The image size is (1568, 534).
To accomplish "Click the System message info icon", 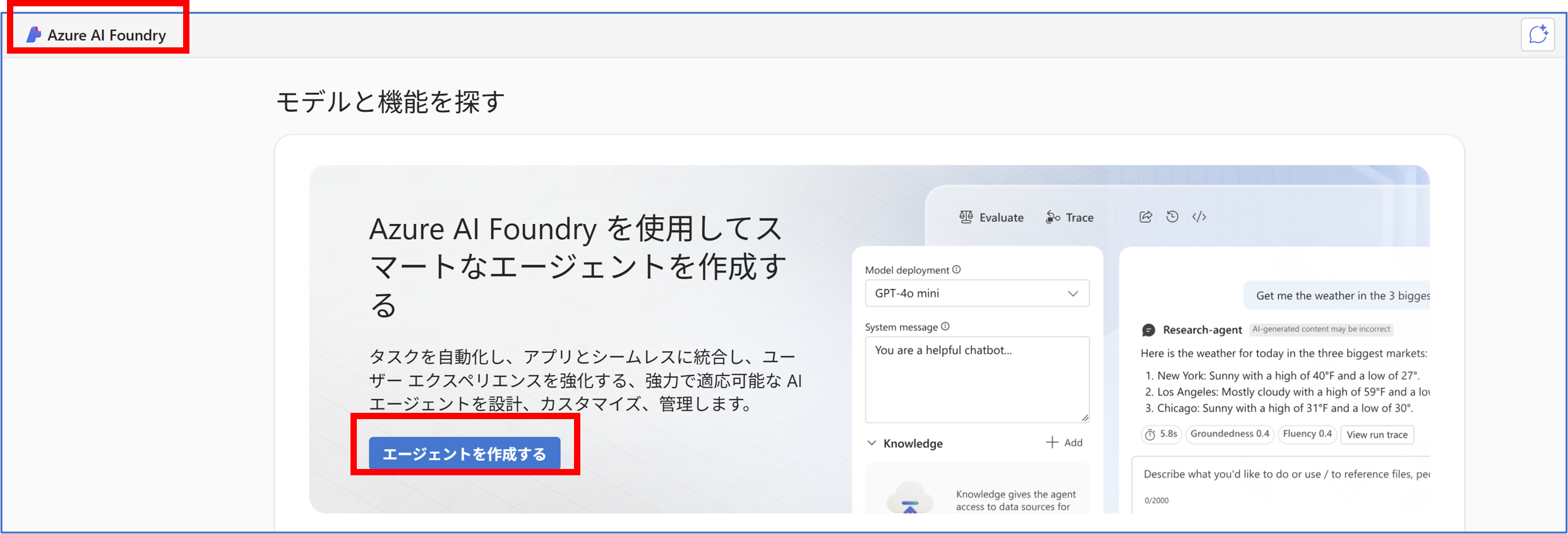I will (x=945, y=326).
